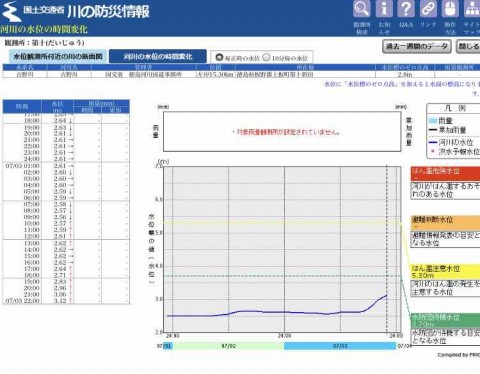
Task: Click the past one week data button
Action: coord(417,46)
